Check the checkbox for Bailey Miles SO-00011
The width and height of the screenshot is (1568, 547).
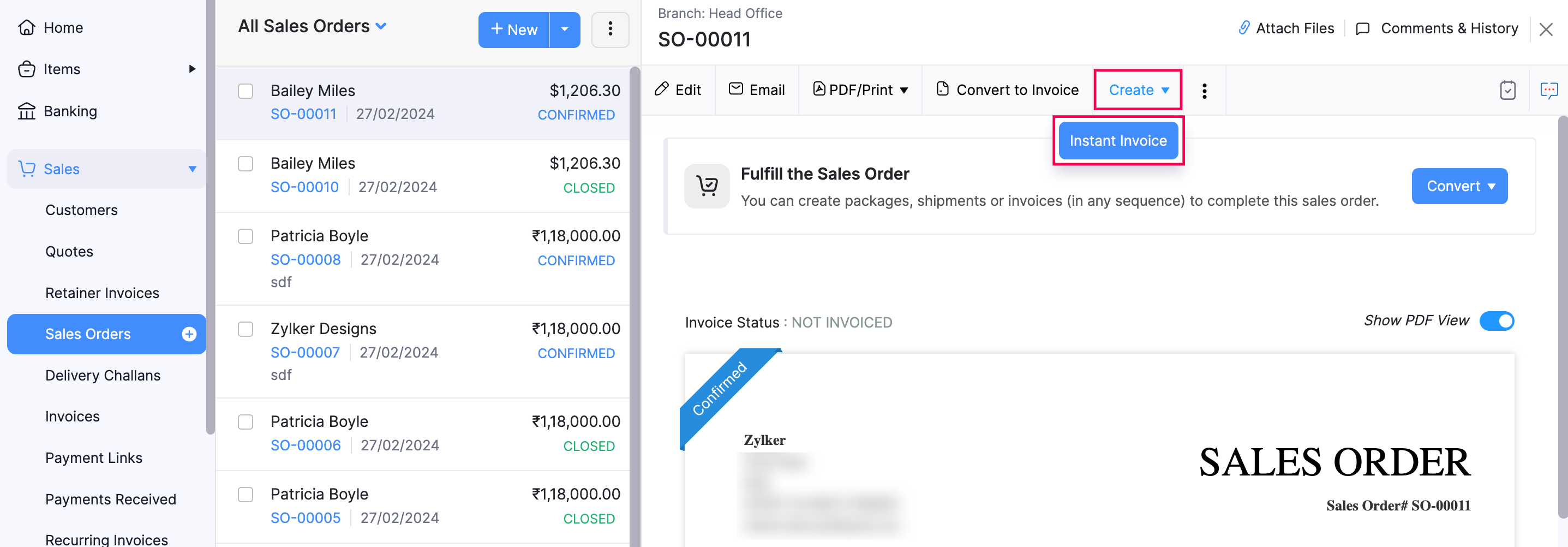click(x=246, y=91)
